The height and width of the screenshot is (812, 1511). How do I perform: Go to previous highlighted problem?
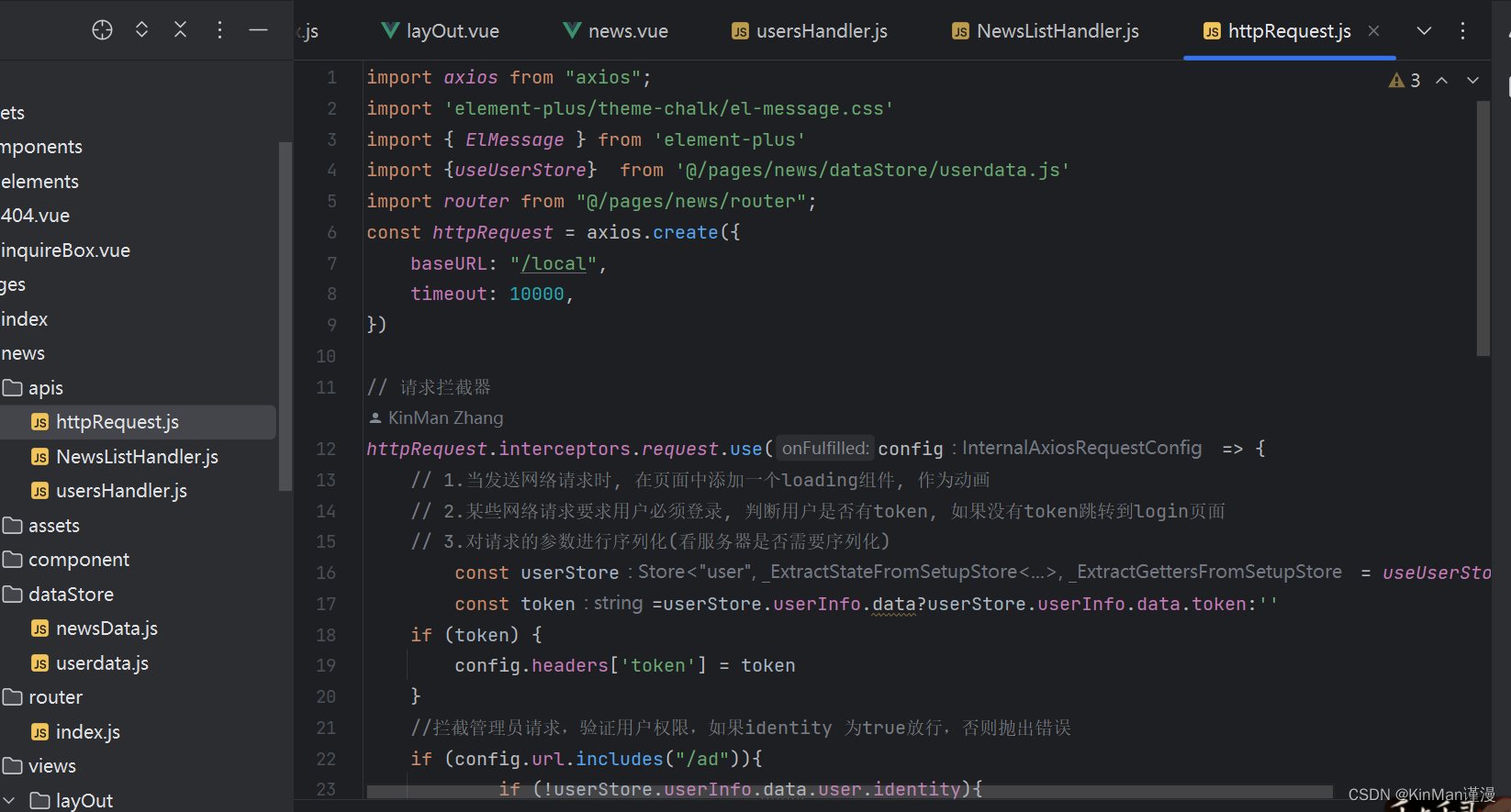1442,81
